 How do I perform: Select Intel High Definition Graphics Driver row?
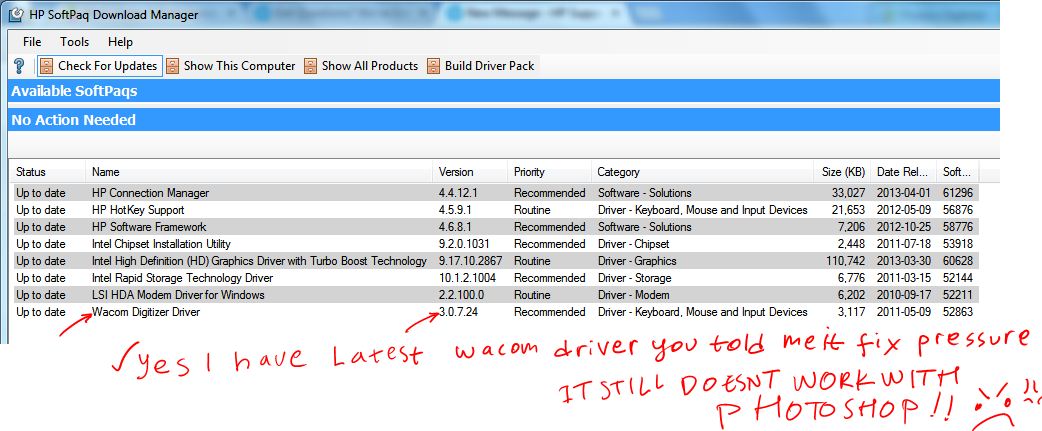pyautogui.click(x=494, y=261)
